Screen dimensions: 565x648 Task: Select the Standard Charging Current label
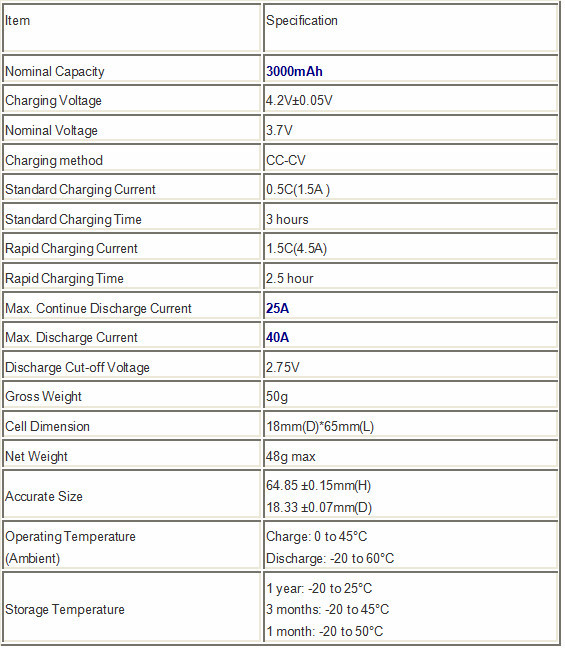pos(80,190)
